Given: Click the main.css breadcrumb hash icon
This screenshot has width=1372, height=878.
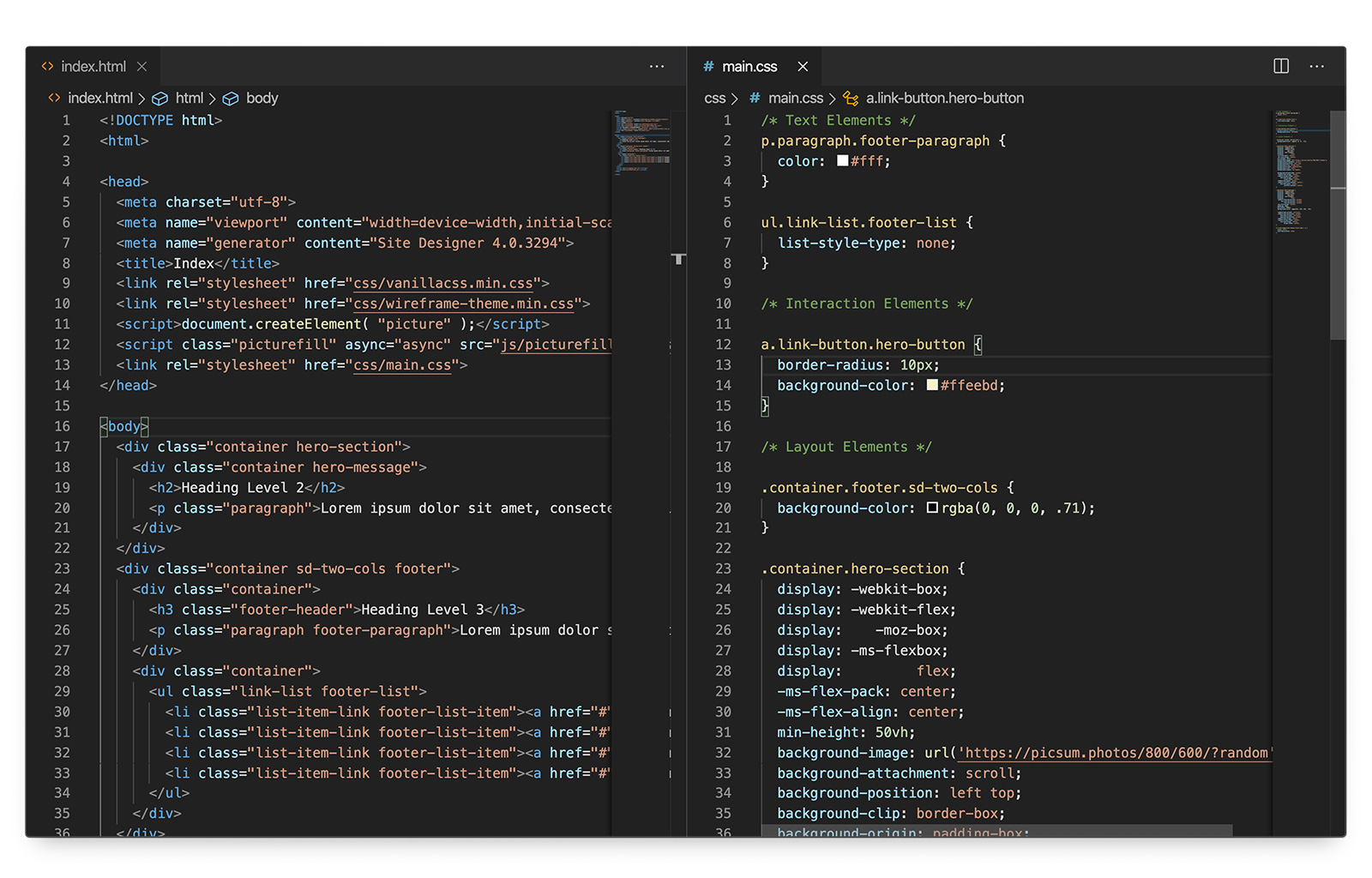Looking at the screenshot, I should click(753, 98).
